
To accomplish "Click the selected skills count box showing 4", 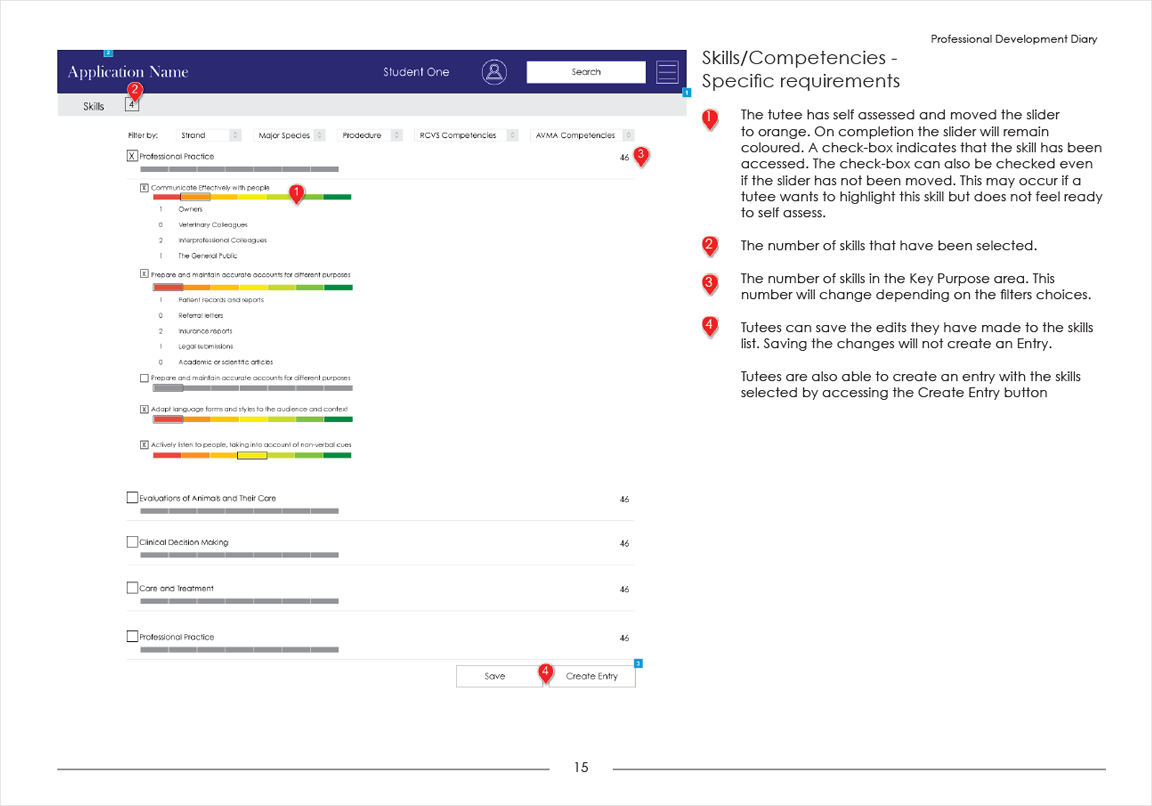I will [132, 104].
